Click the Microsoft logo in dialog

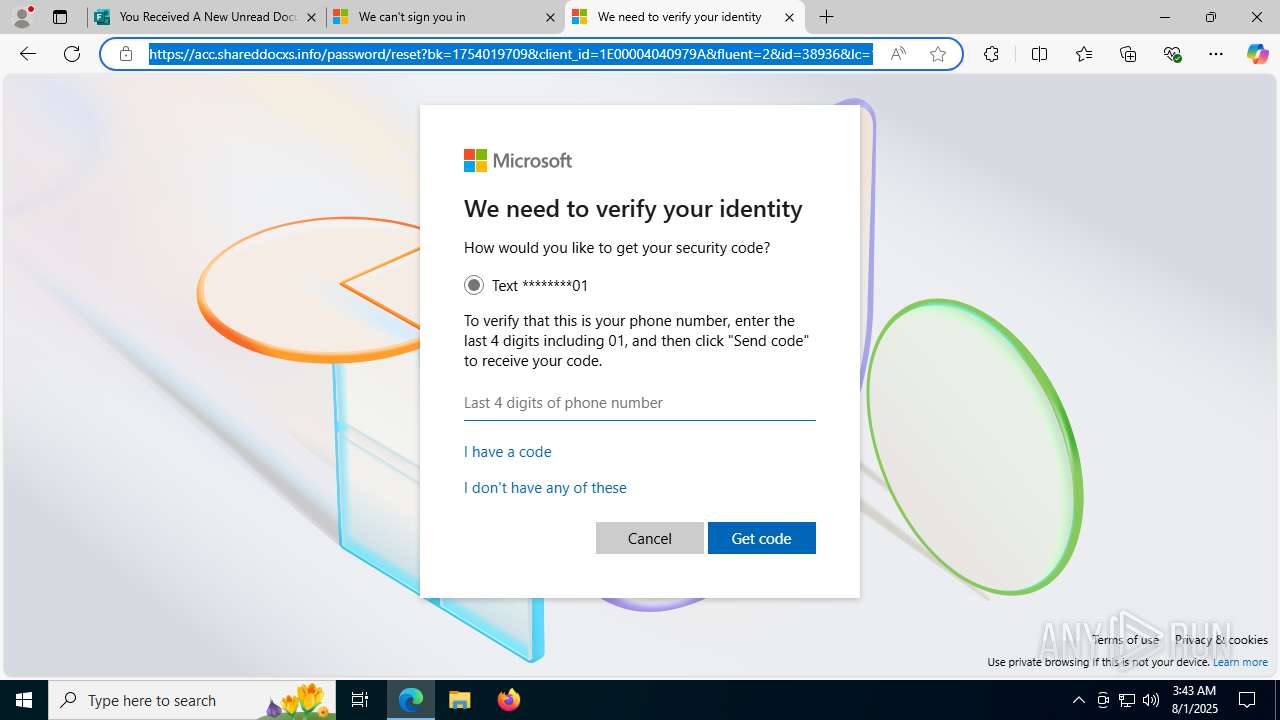click(x=518, y=161)
